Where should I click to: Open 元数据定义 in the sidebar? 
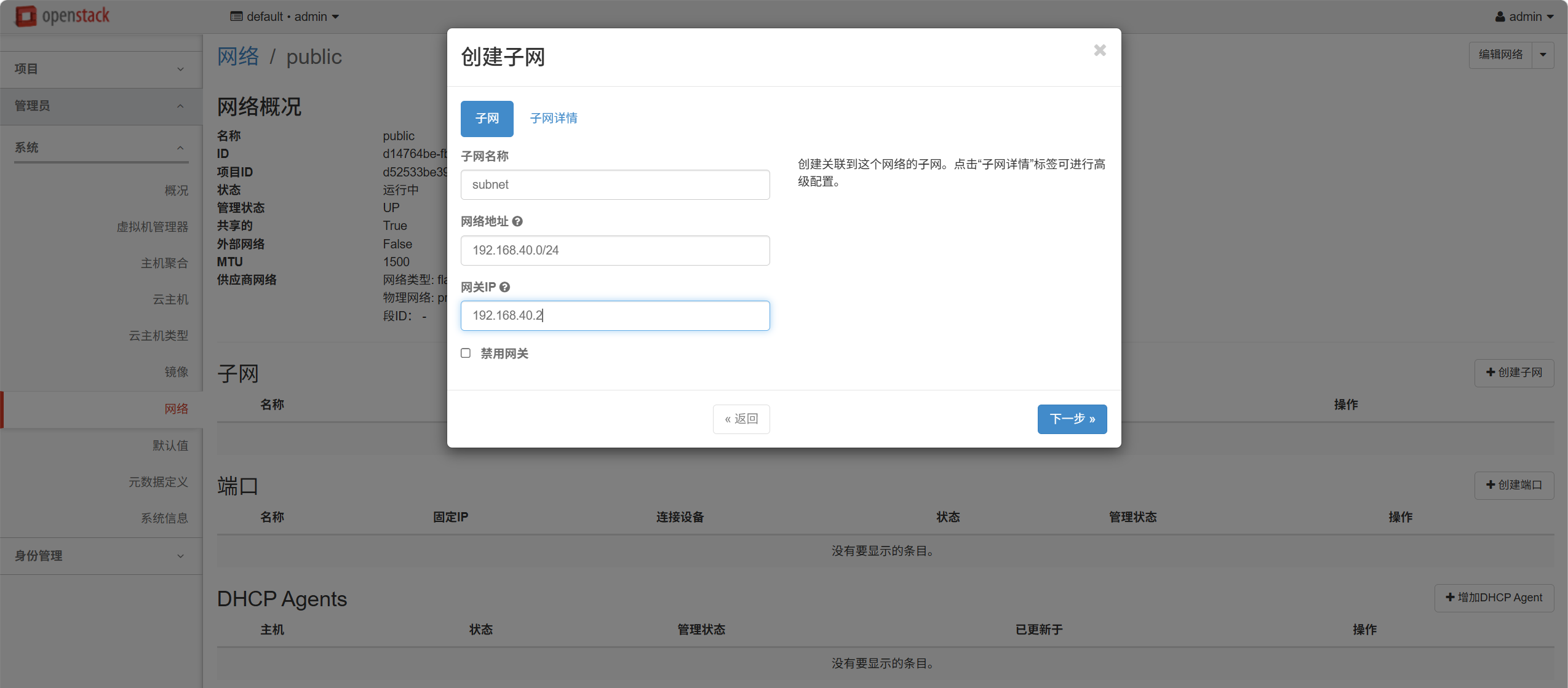click(x=158, y=482)
